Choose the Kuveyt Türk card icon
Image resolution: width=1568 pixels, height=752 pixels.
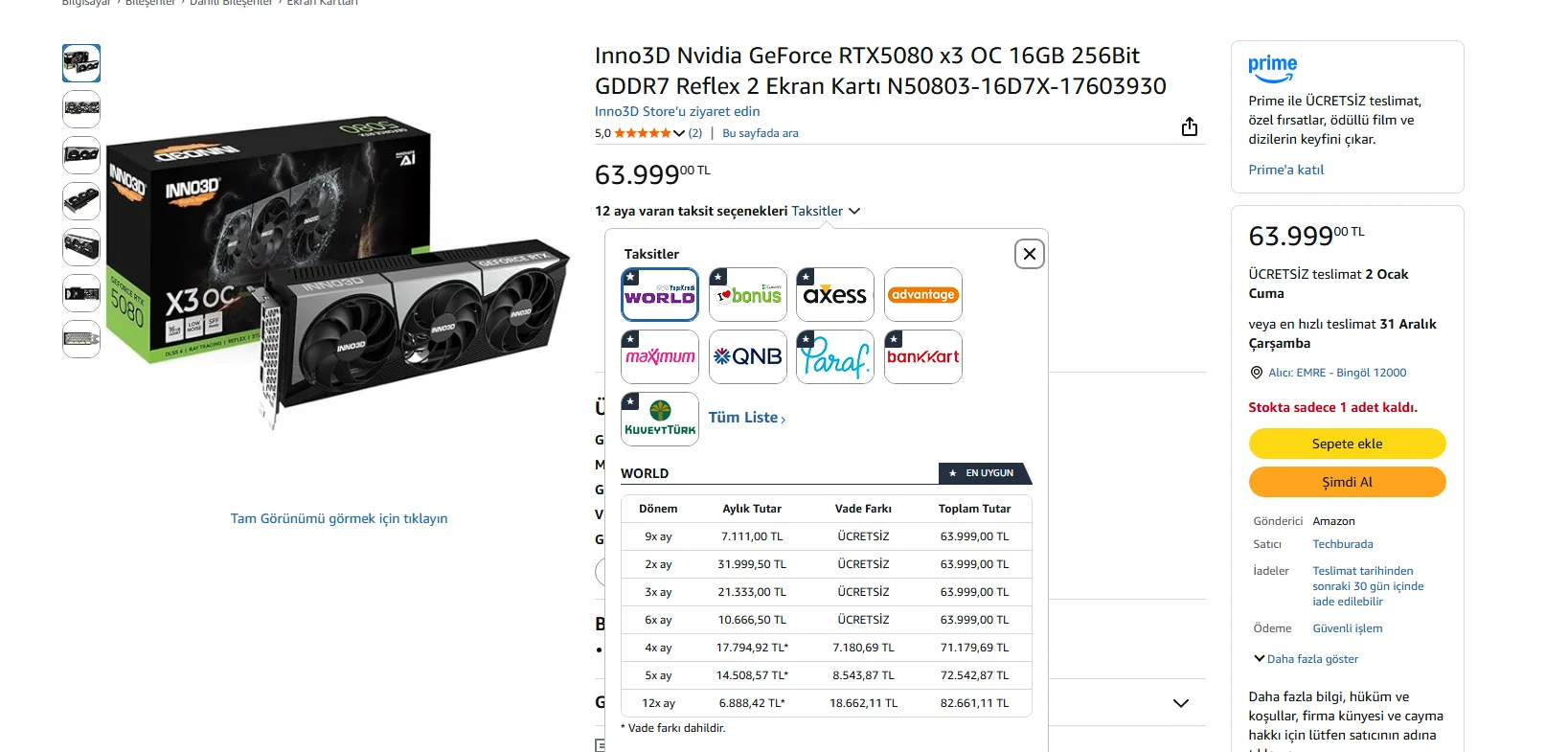pos(660,419)
